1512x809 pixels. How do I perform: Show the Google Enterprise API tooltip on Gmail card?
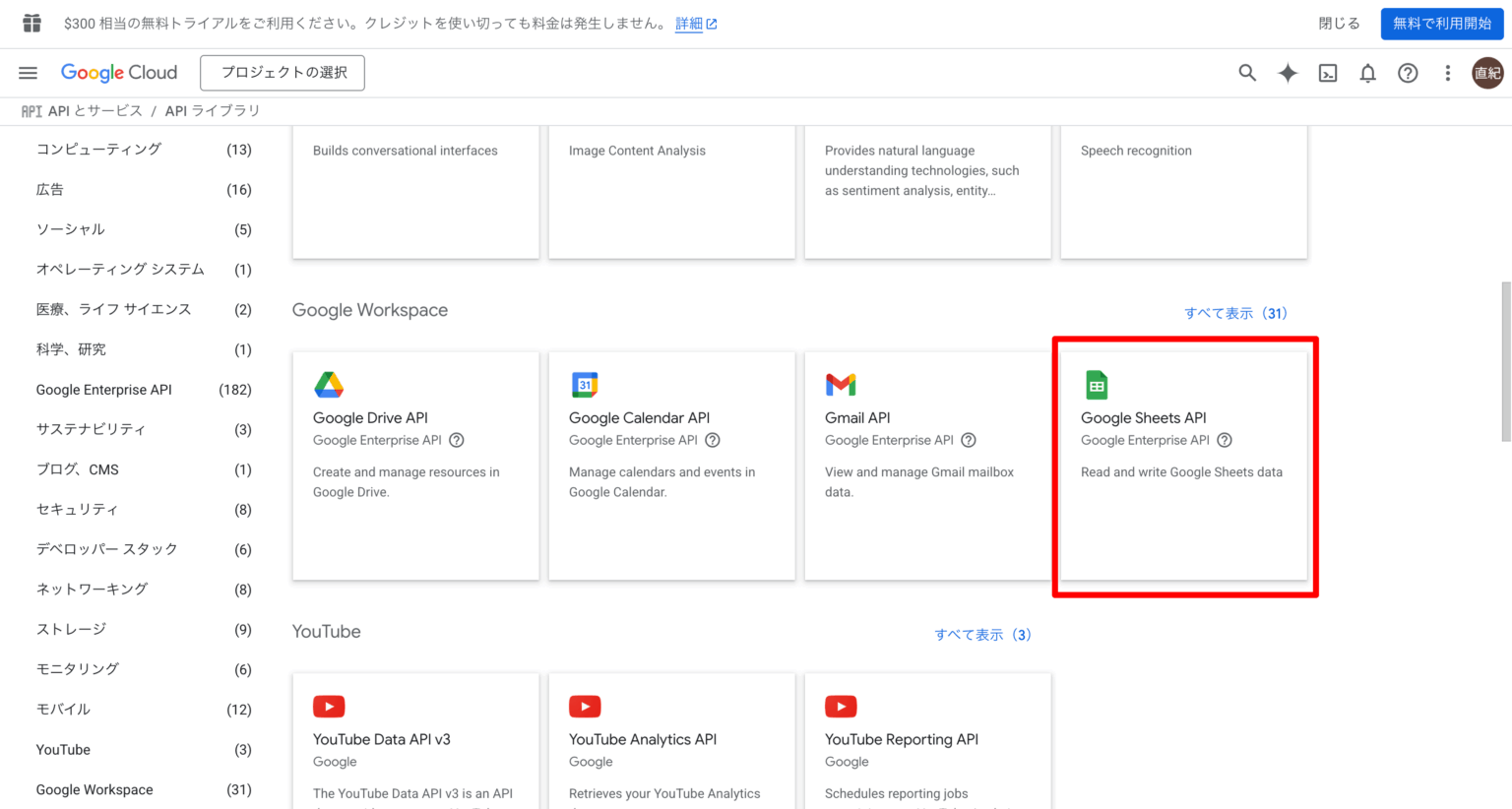click(x=968, y=440)
